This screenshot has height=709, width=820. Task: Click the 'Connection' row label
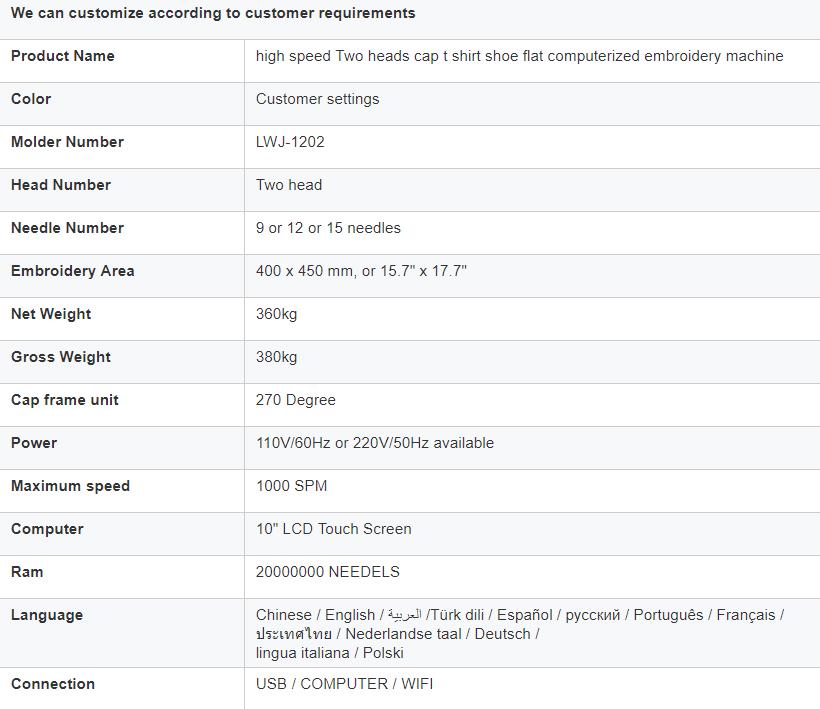click(x=53, y=684)
